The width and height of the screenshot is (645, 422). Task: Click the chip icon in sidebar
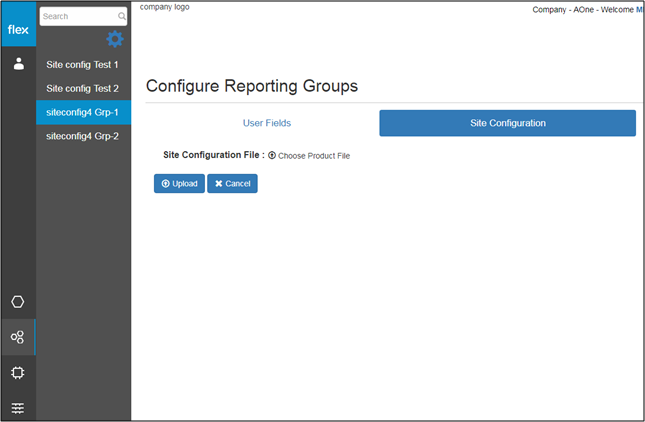pyautogui.click(x=18, y=372)
